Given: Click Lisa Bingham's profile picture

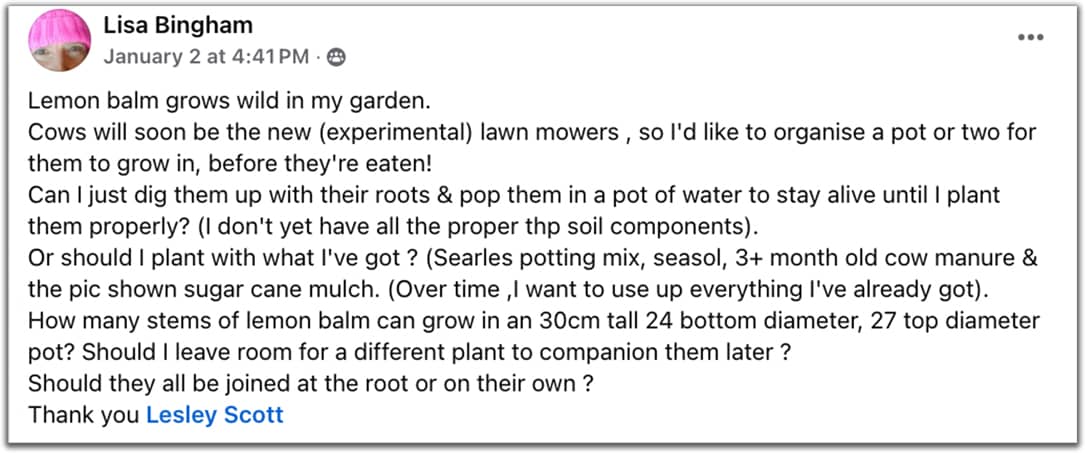Looking at the screenshot, I should point(59,42).
